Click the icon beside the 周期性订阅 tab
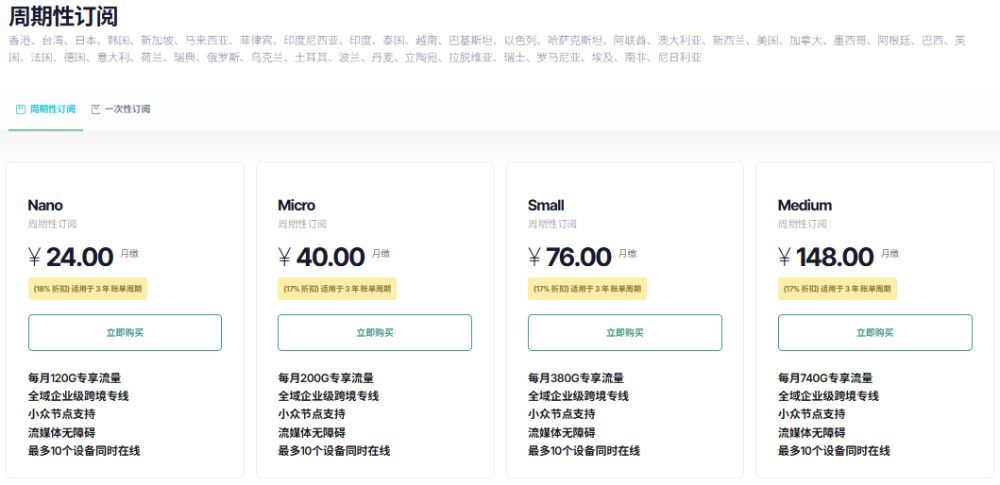Screen dimensions: 1000x485 pyautogui.click(x=20, y=109)
